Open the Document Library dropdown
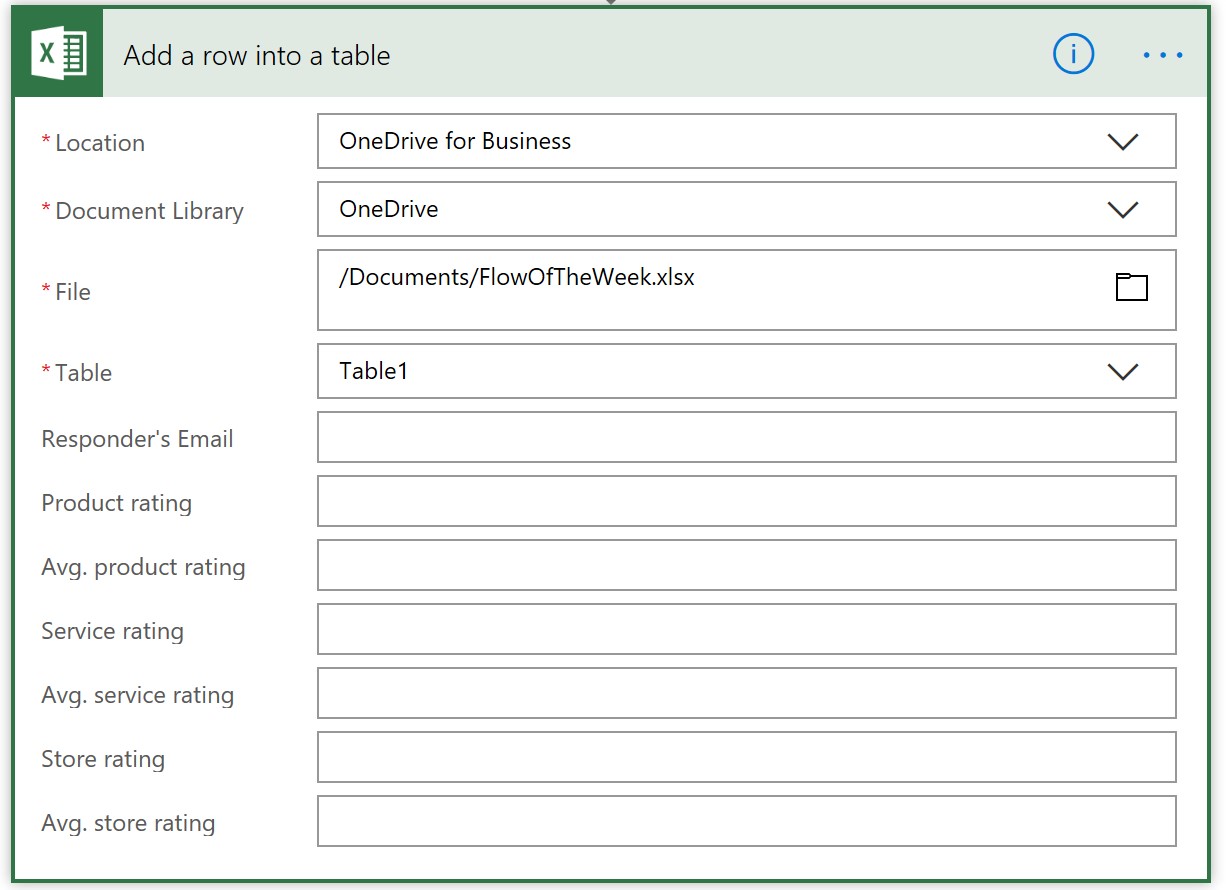The image size is (1226, 890). [1122, 209]
